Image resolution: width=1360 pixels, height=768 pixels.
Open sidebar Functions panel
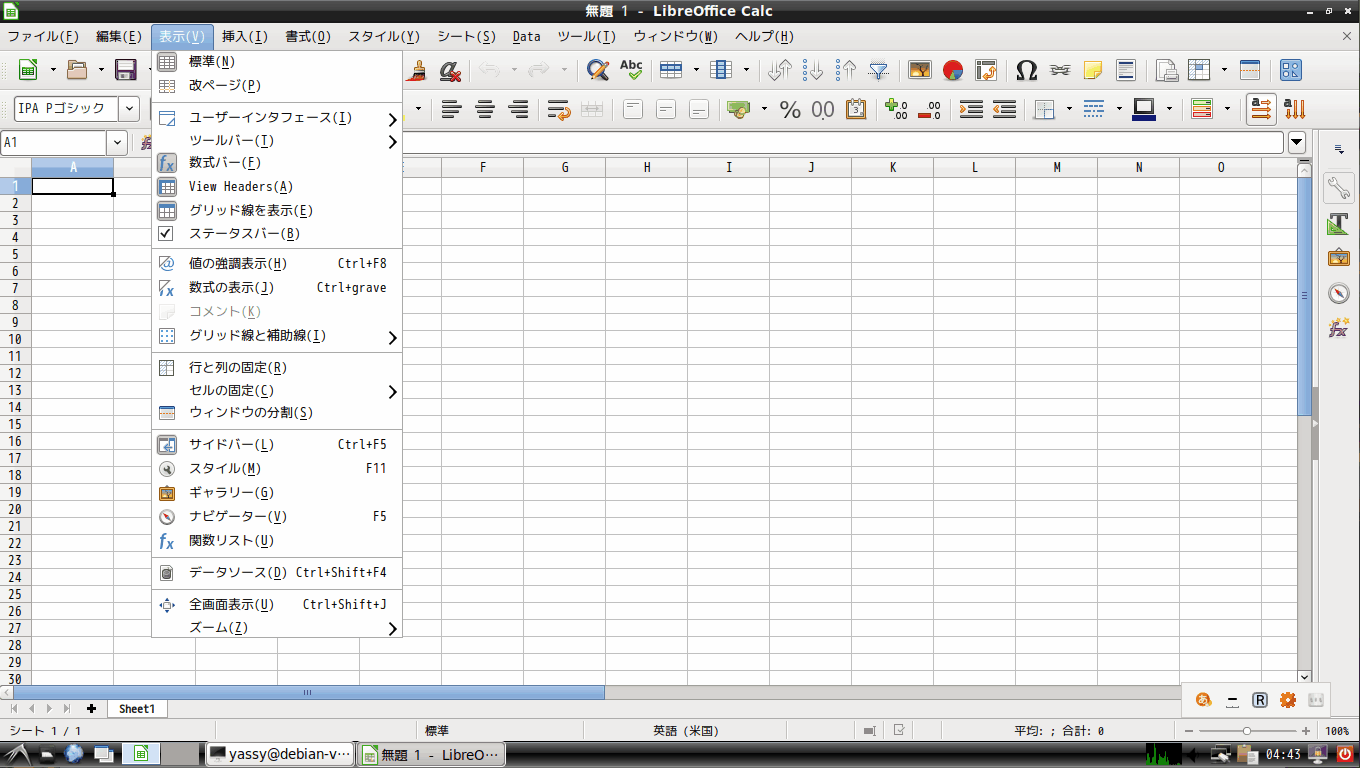(x=1339, y=328)
